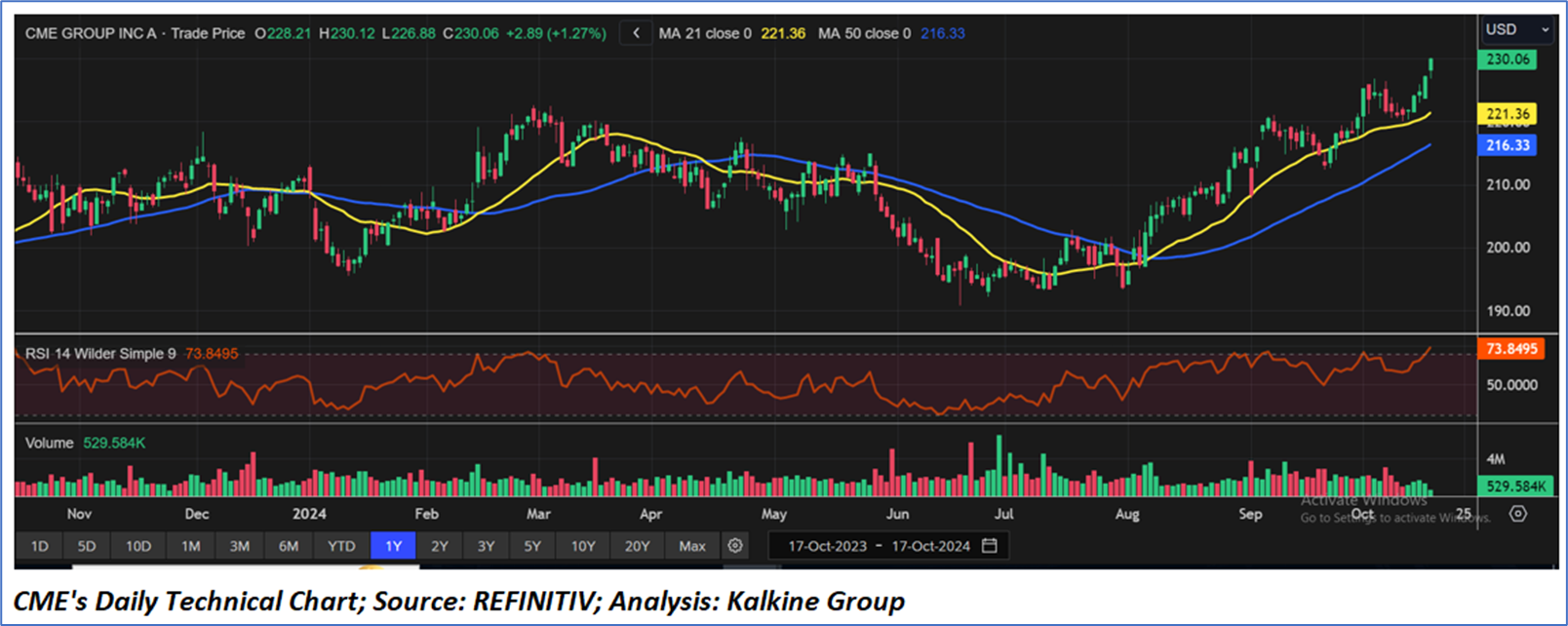Select the 1M time range
This screenshot has height=626, width=1568.
(191, 546)
